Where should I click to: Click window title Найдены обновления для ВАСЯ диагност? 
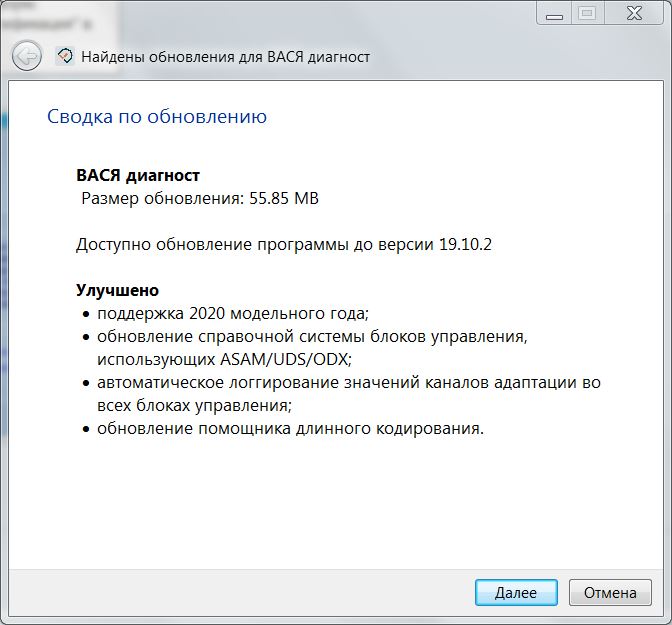225,57
